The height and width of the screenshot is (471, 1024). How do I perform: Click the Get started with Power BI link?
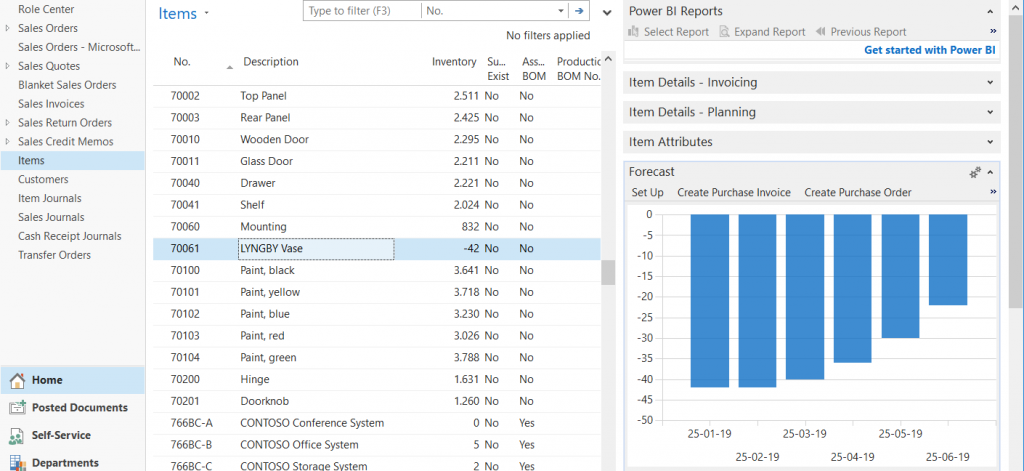coord(929,50)
